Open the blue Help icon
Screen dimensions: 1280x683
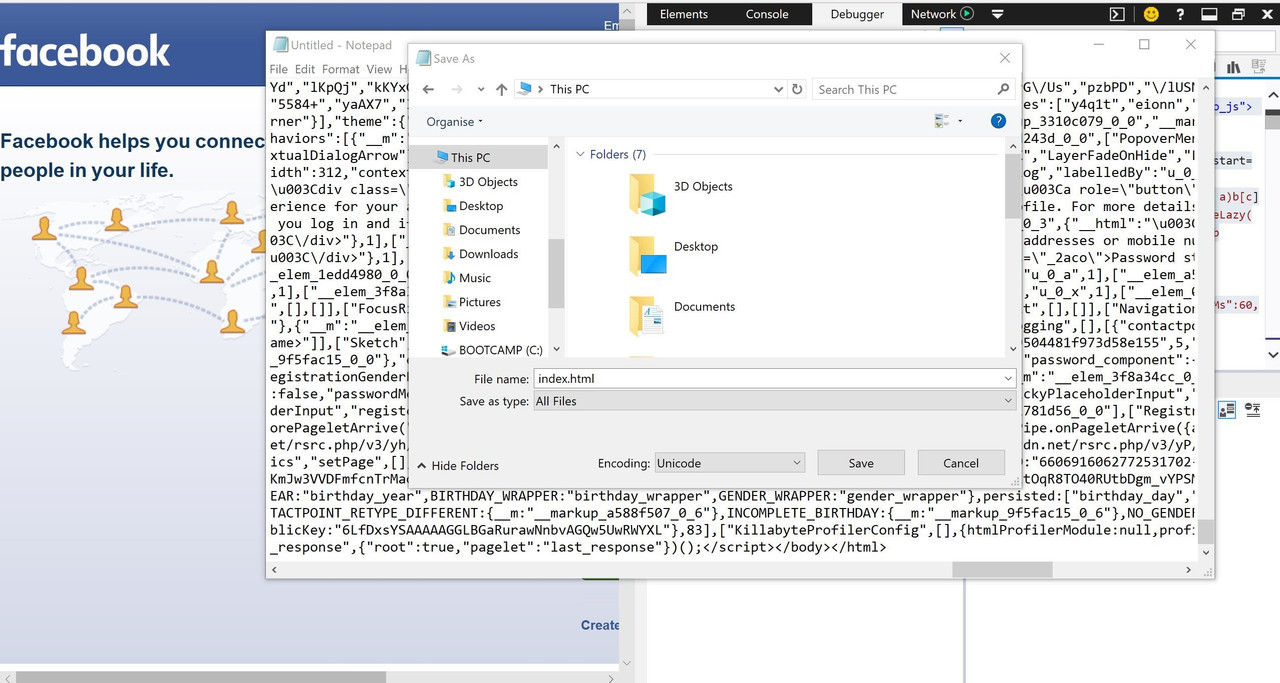coord(997,121)
